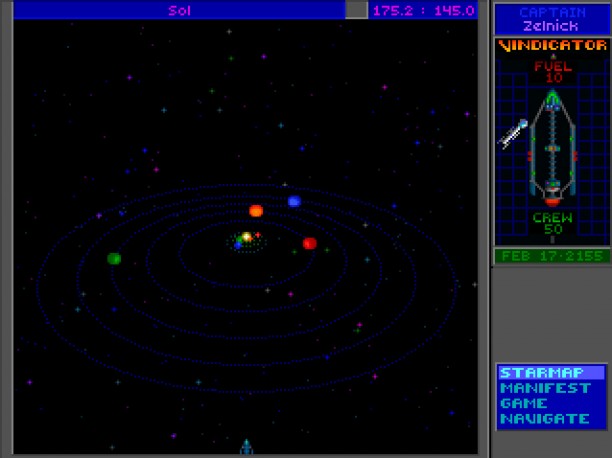
Task: Click the red planet right of the sun
Action: (310, 244)
